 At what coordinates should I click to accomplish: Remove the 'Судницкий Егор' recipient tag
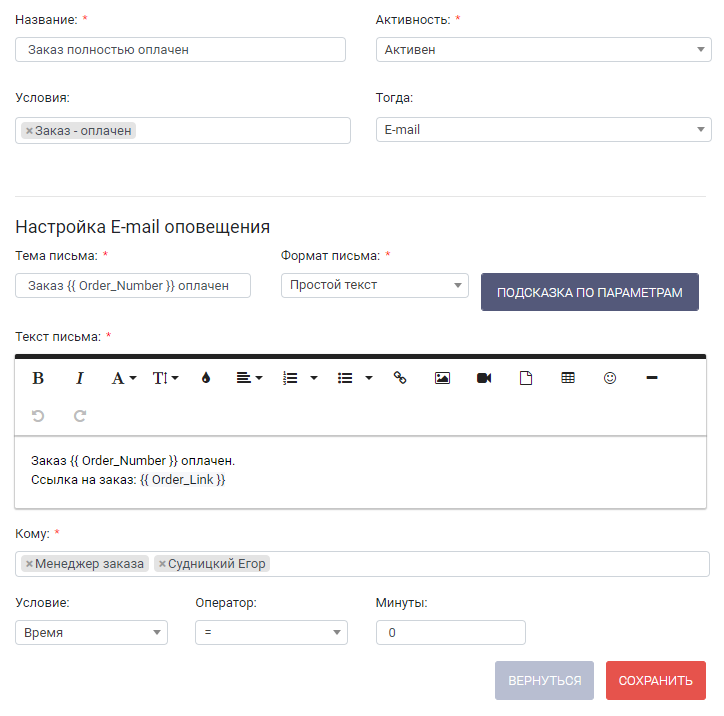tap(162, 564)
